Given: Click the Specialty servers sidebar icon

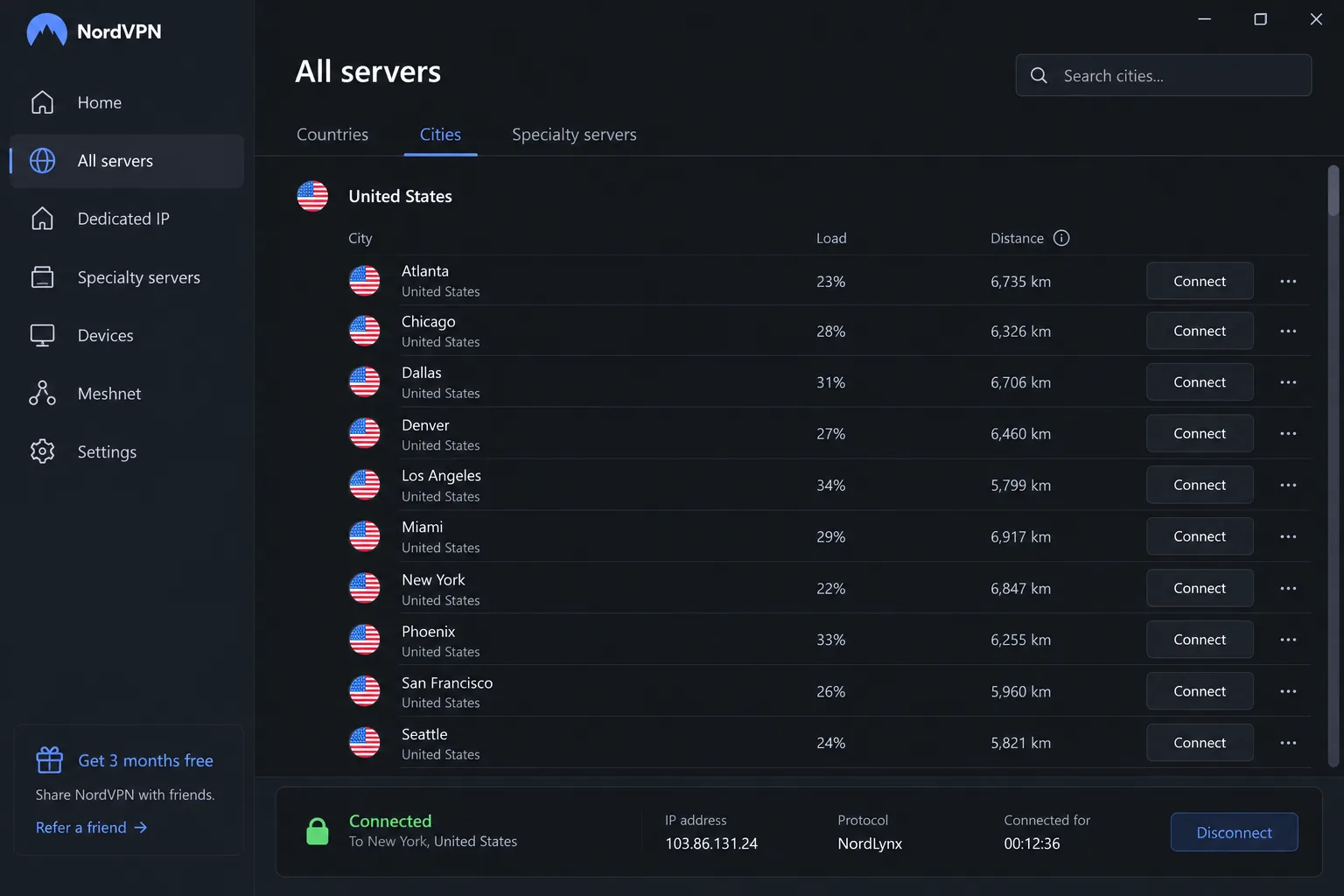Looking at the screenshot, I should point(42,277).
